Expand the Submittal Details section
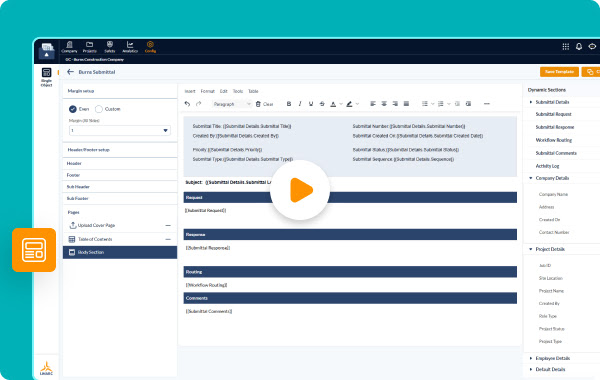 [531, 102]
